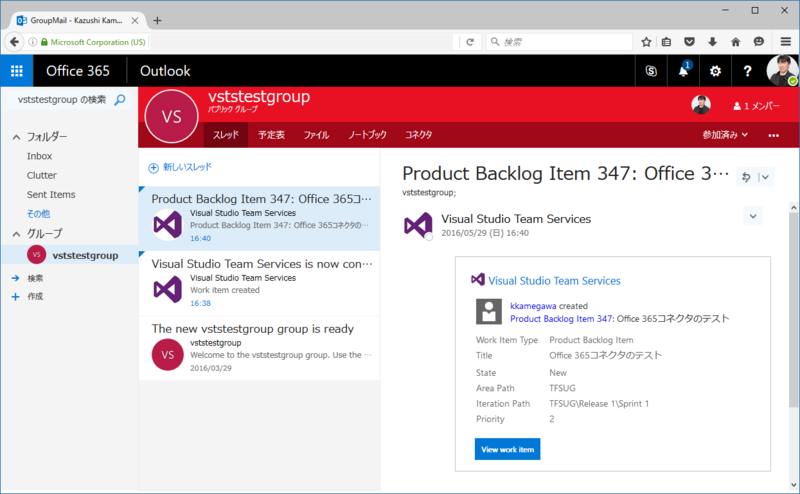The height and width of the screenshot is (494, 800).
Task: Open the kkamegawa link
Action: pos(533,306)
